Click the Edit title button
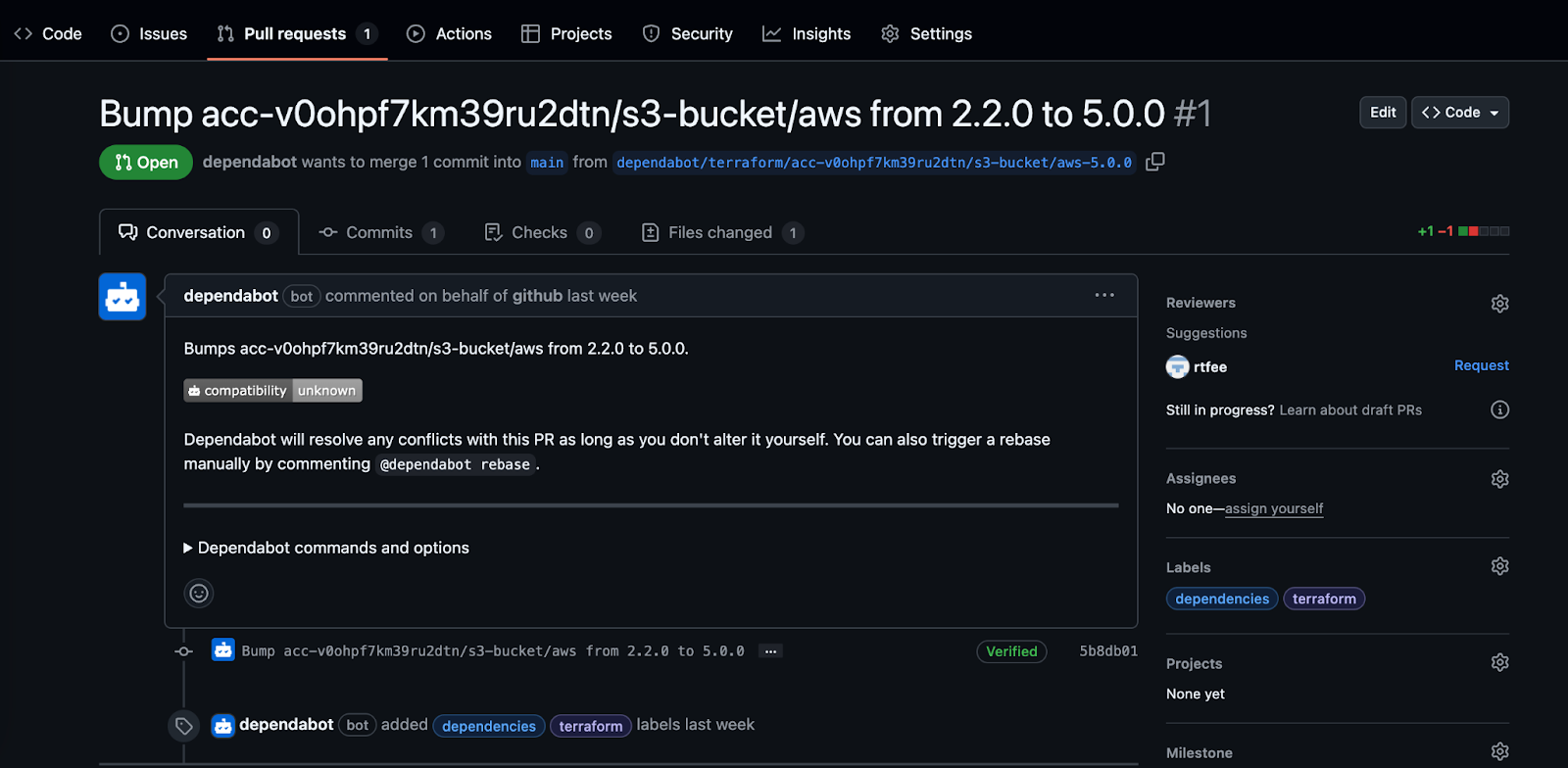The width and height of the screenshot is (1568, 768). click(1383, 113)
